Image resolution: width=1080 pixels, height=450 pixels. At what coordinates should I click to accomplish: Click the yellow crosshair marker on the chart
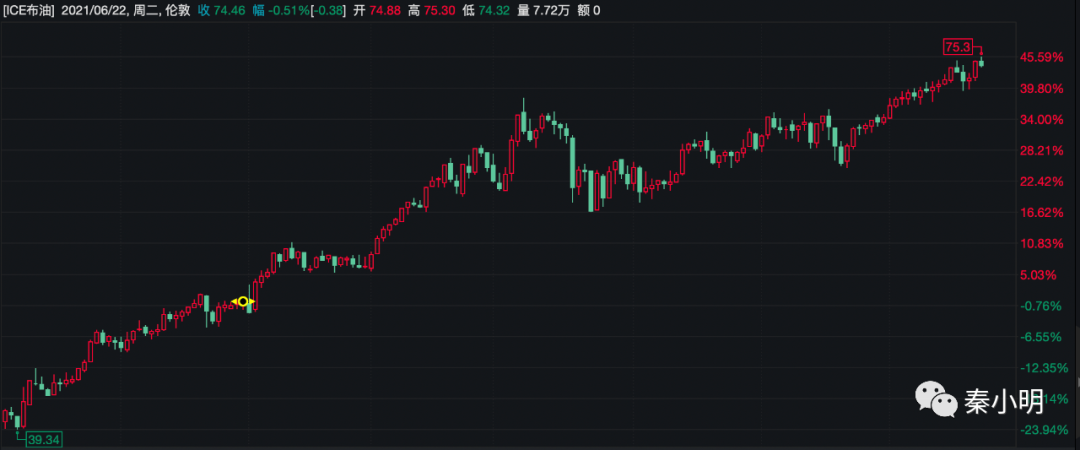(243, 301)
